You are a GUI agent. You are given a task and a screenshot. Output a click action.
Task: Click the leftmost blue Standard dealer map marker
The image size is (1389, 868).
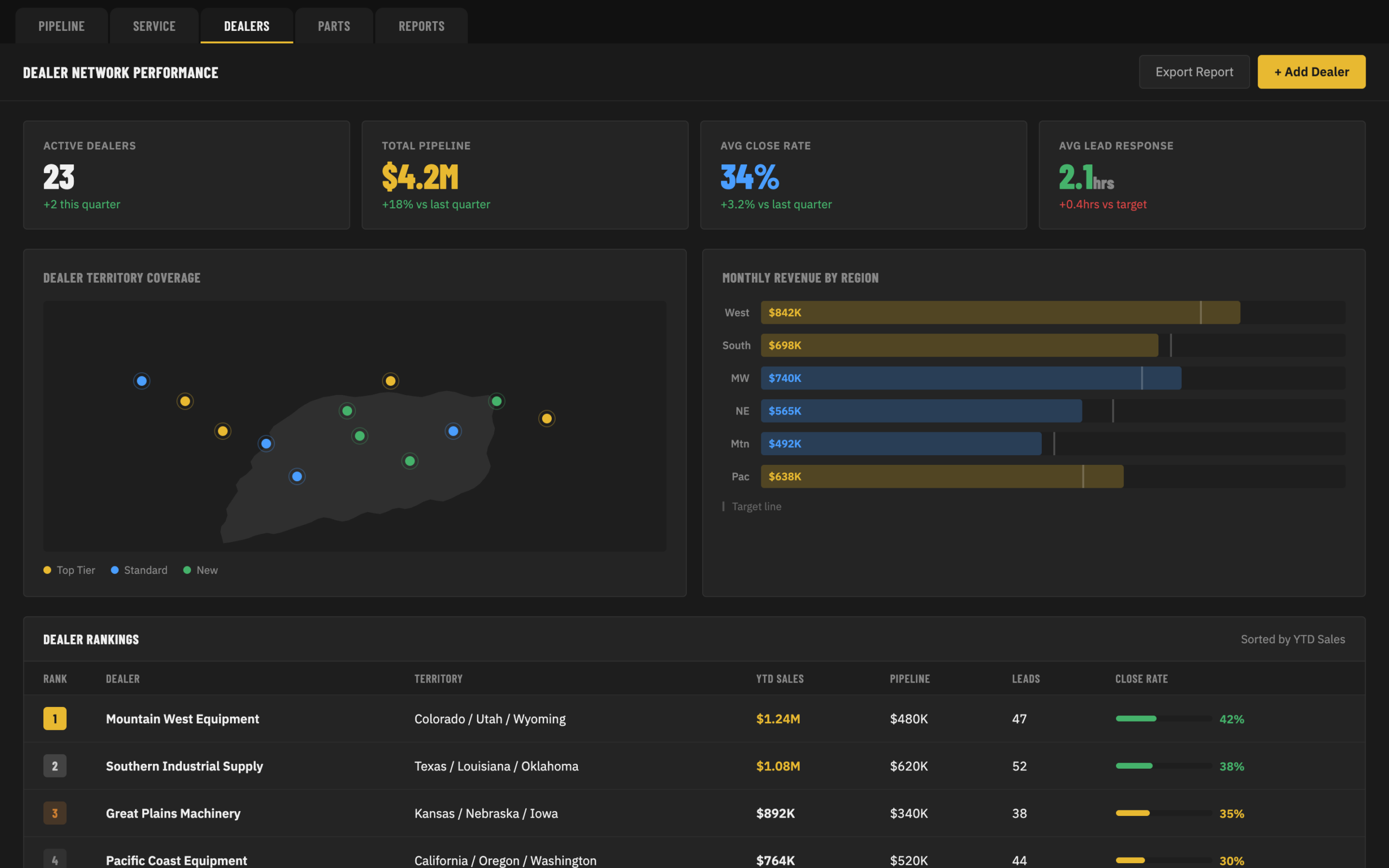(x=142, y=381)
